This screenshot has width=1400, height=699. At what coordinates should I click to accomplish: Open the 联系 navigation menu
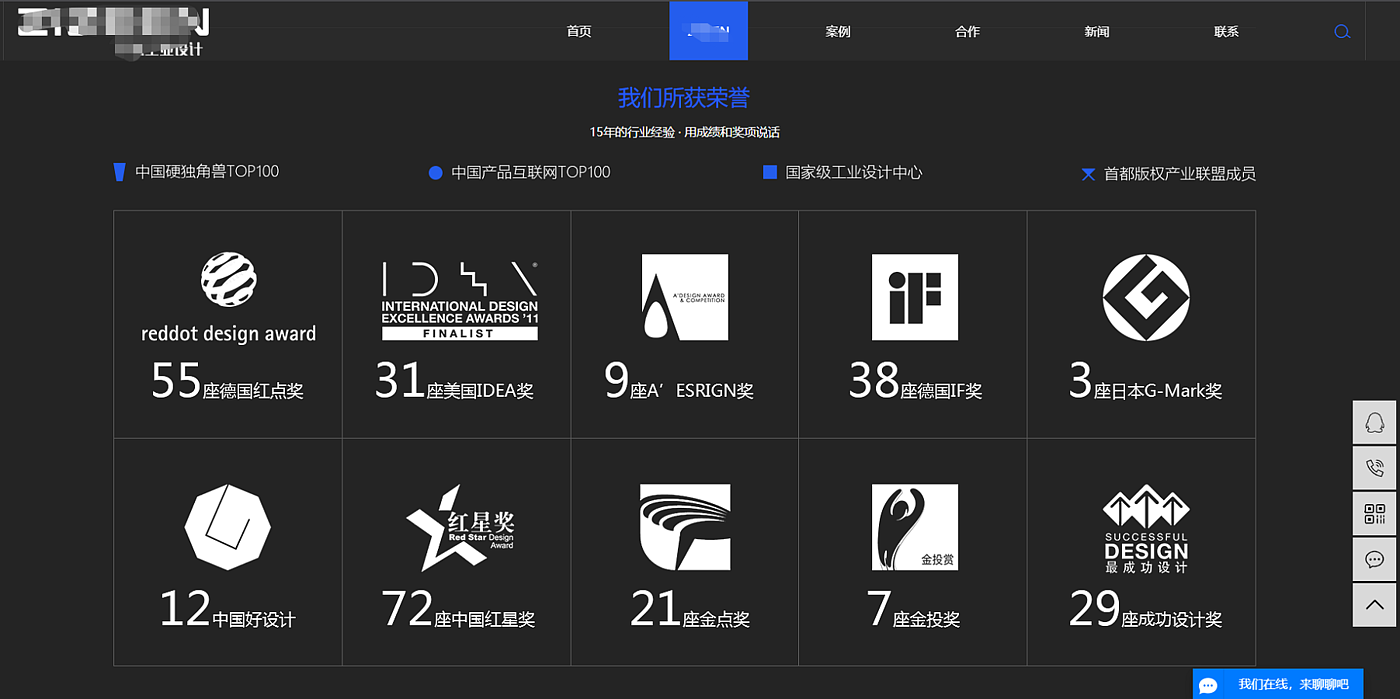click(x=1226, y=31)
